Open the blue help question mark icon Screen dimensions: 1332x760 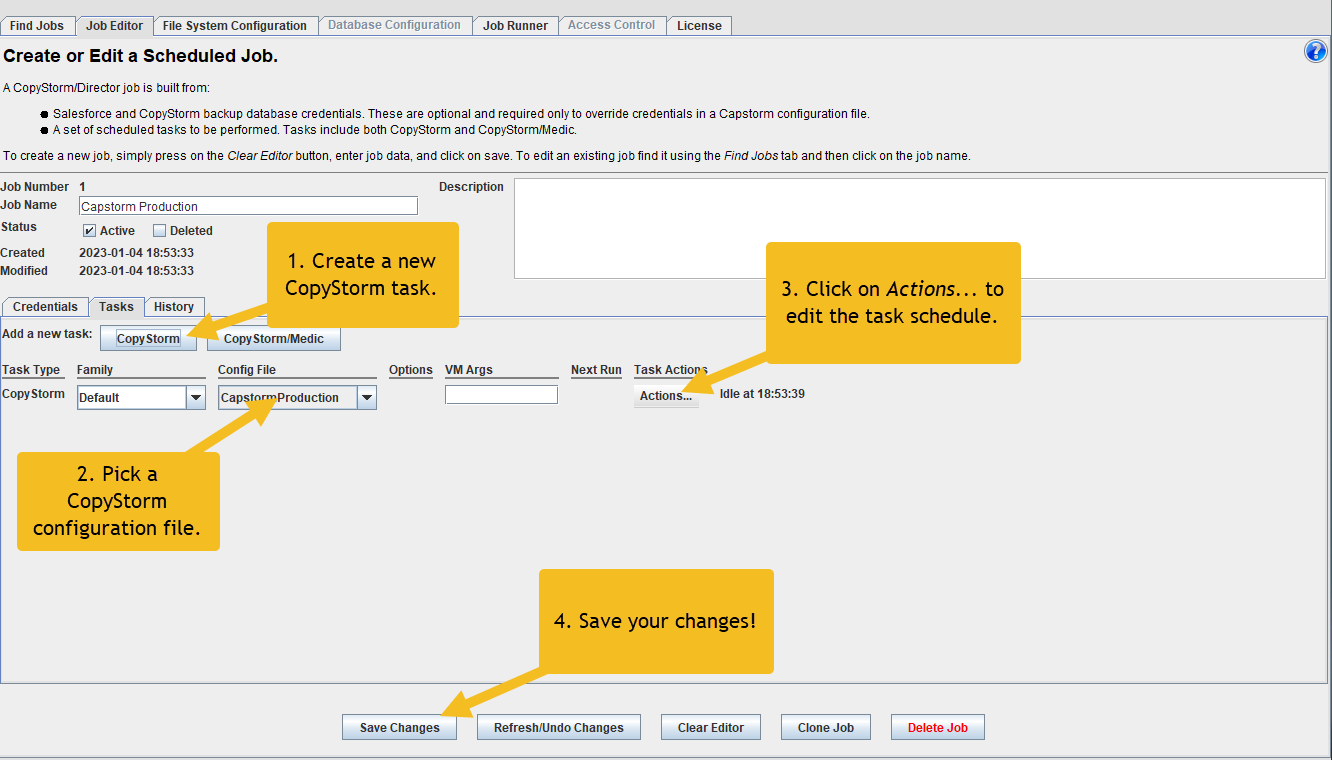(x=1316, y=52)
